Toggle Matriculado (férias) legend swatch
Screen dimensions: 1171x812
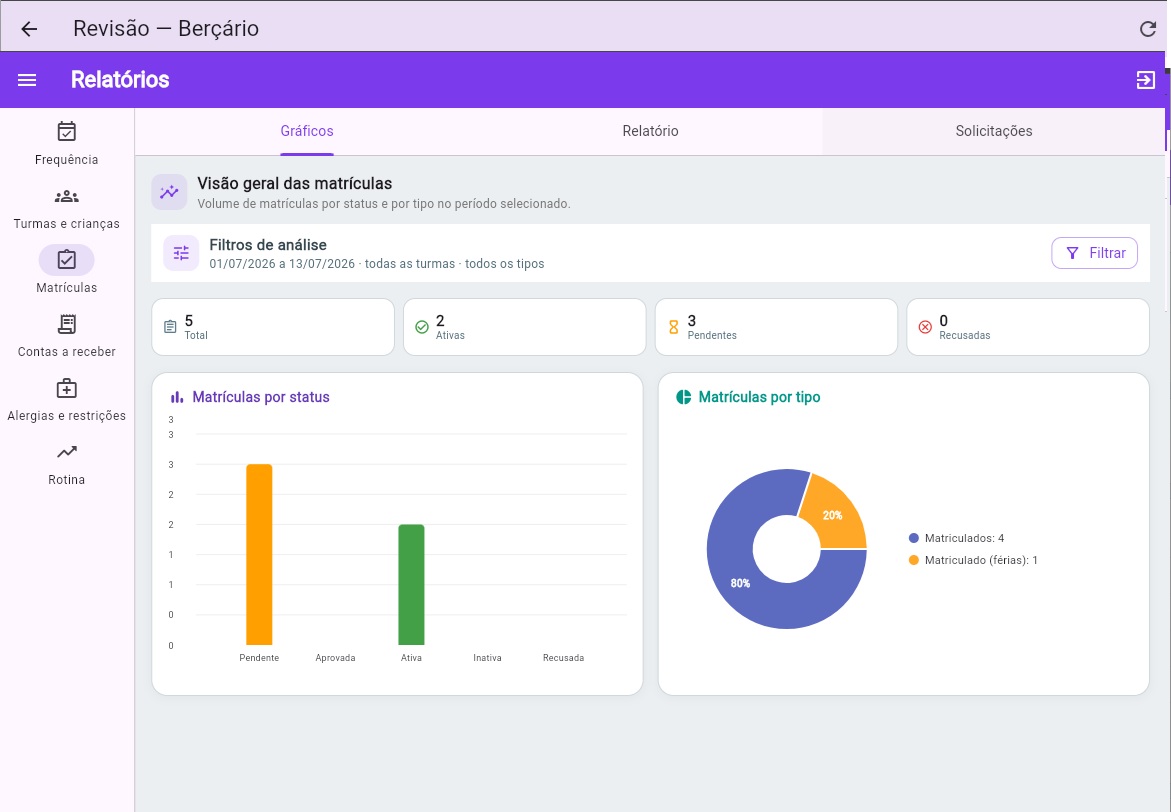[x=913, y=560]
